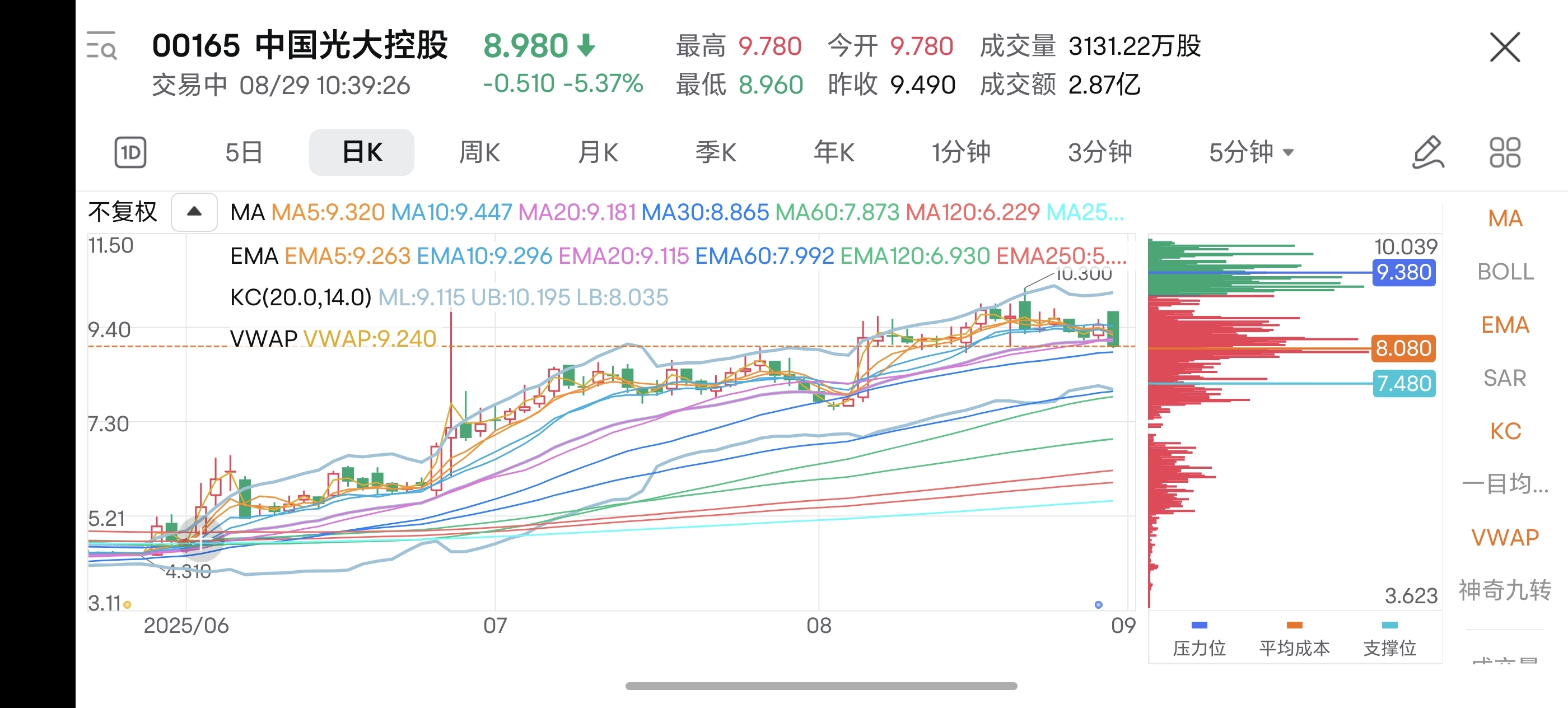Tap the 4.310 low price annotation
Screen dimensions: 1568x708
click(x=188, y=572)
